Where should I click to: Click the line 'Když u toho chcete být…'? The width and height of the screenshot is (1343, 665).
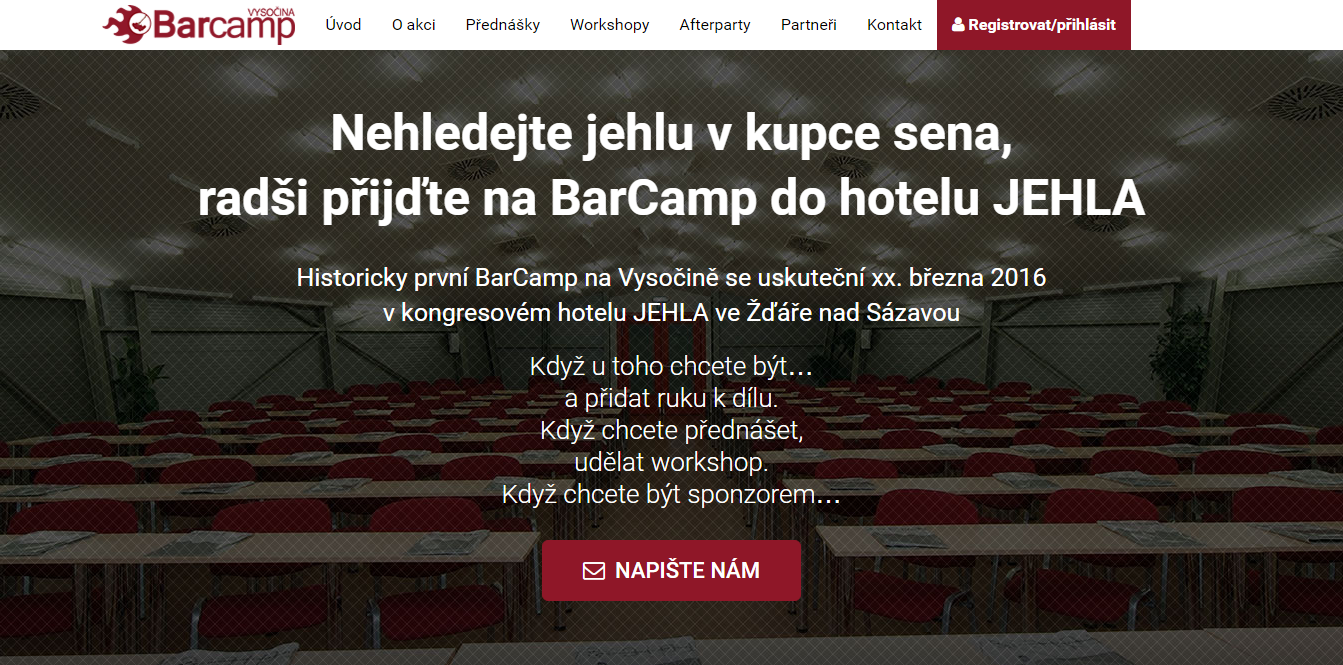pyautogui.click(x=671, y=367)
